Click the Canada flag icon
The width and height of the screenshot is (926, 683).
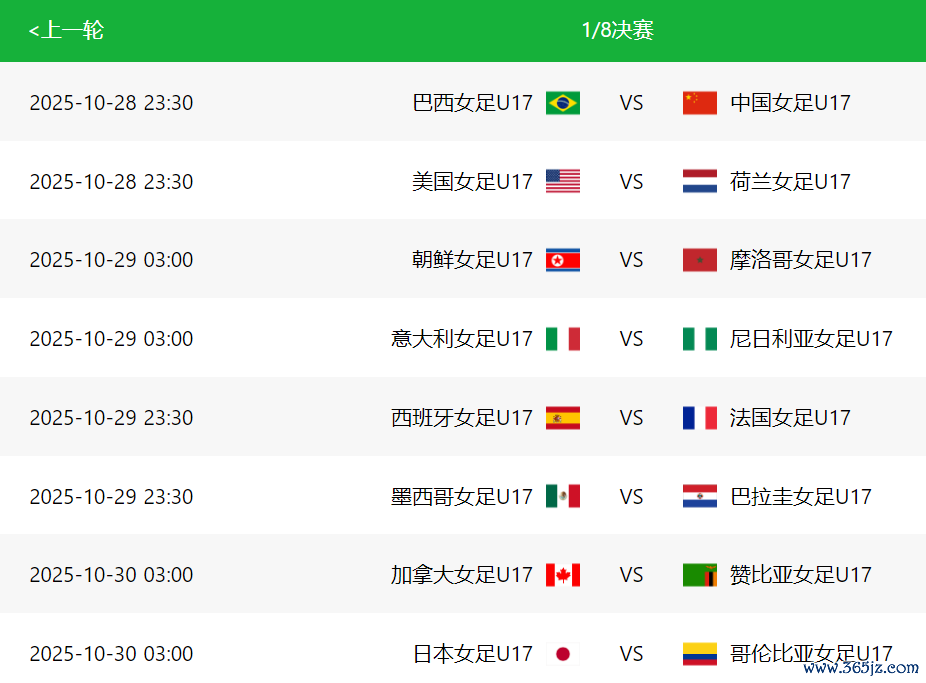pos(562,575)
